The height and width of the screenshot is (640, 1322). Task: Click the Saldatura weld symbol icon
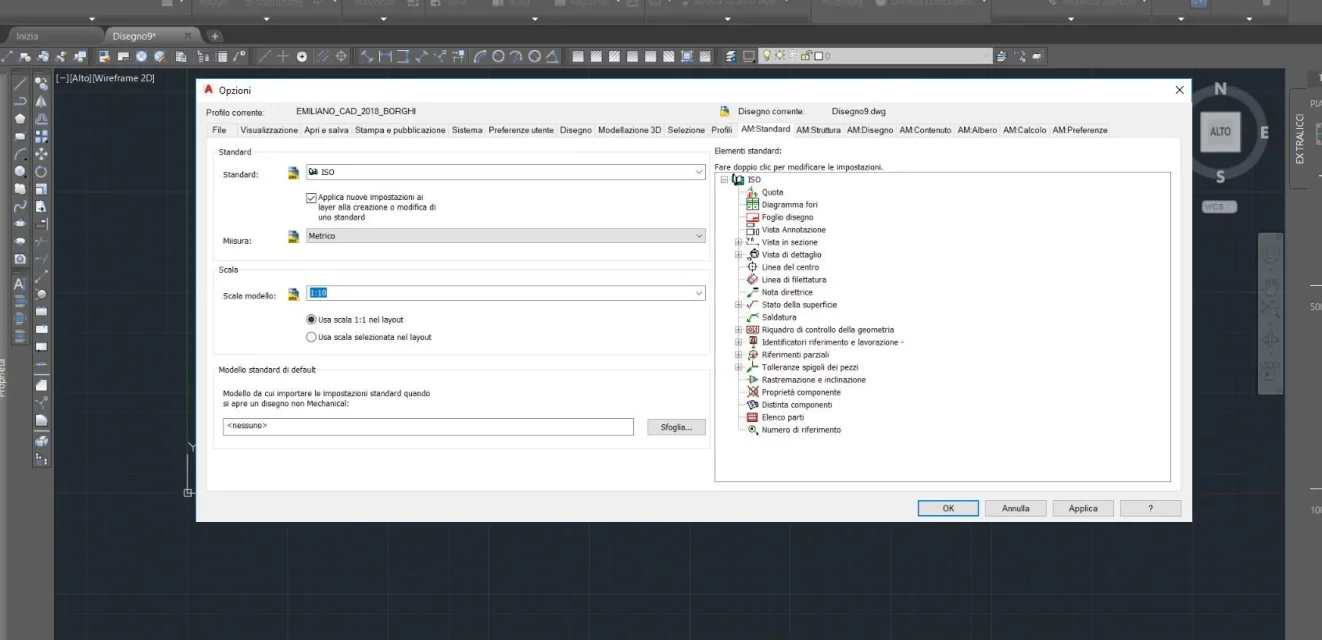753,317
